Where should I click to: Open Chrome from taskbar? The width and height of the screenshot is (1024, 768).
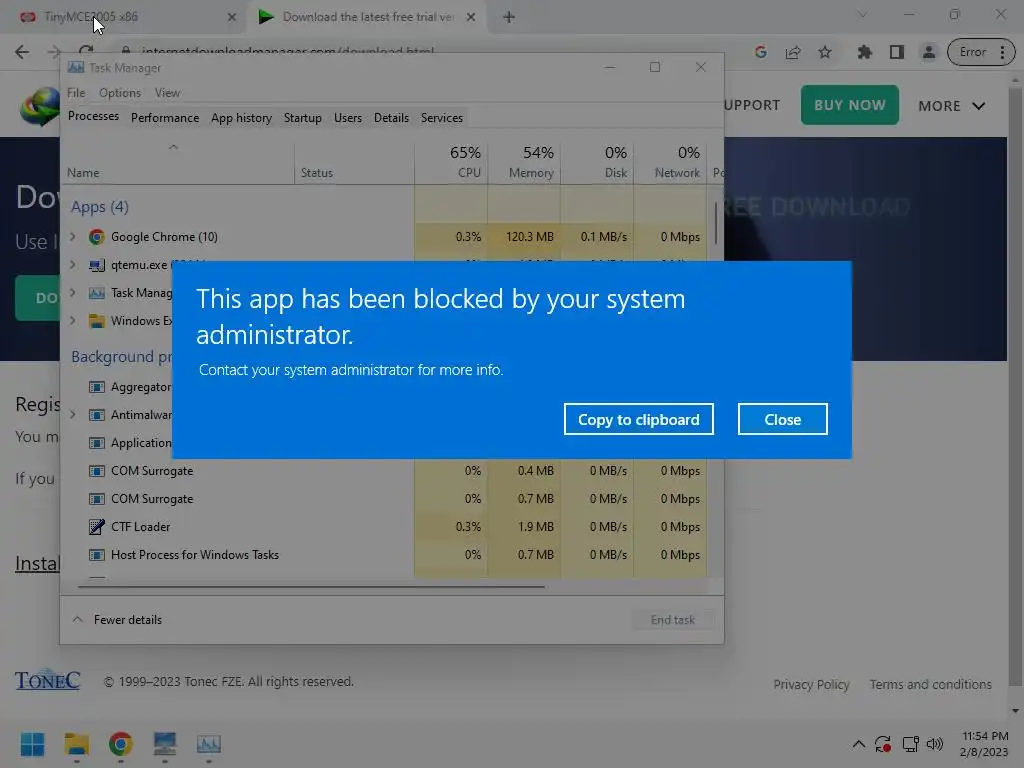pyautogui.click(x=120, y=744)
